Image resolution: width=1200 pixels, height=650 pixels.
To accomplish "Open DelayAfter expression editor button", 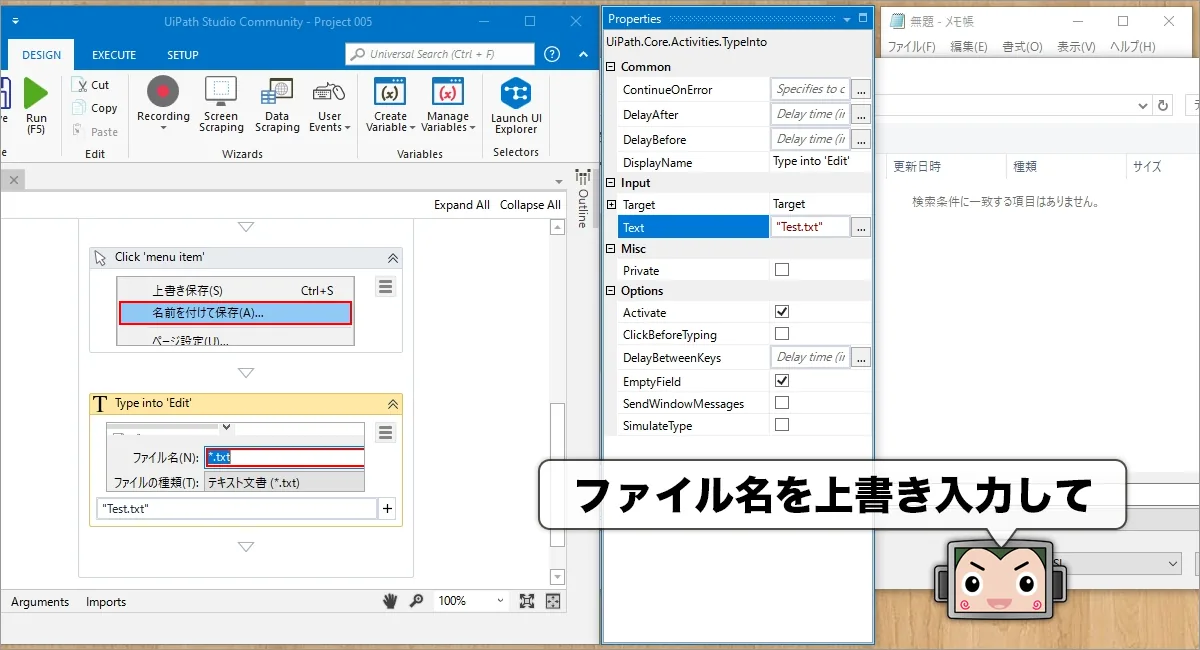I will pos(861,115).
